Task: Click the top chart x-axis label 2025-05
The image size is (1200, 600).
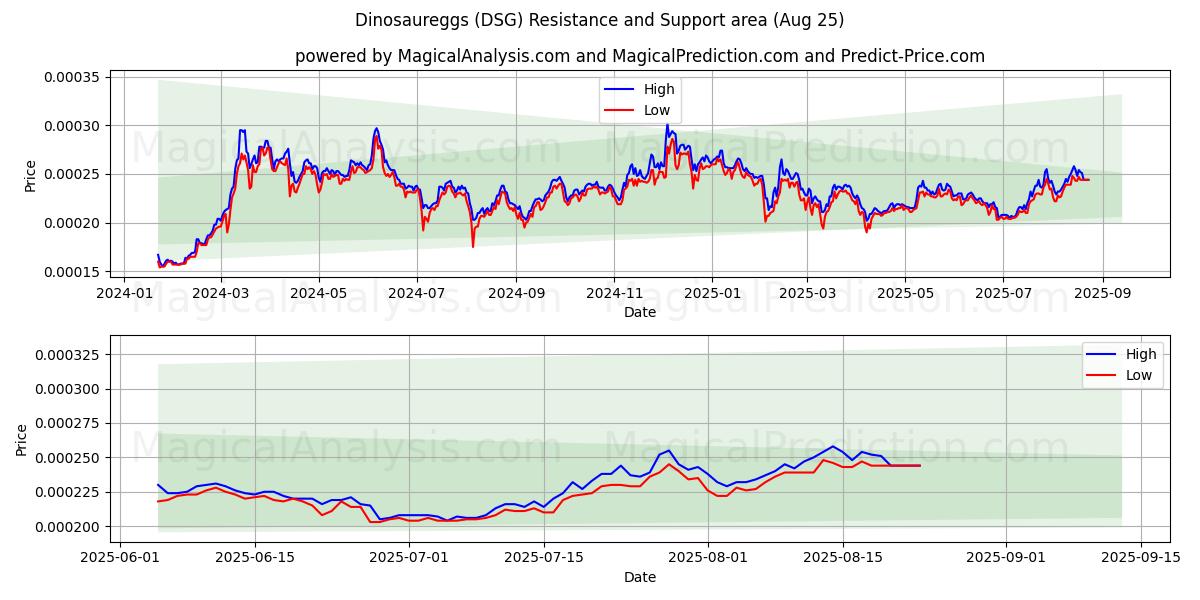Action: 905,294
